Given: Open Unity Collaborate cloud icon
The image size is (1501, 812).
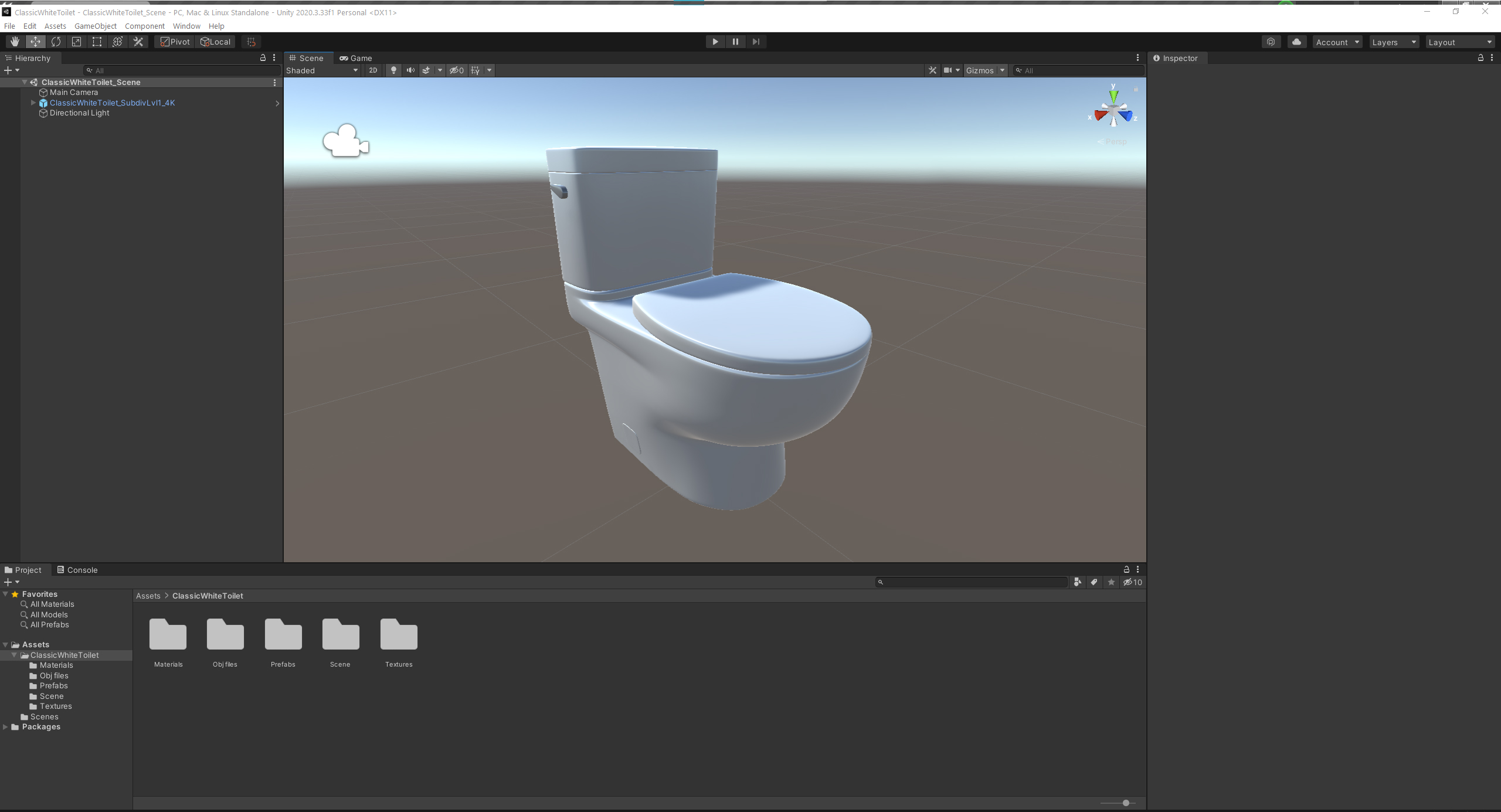Looking at the screenshot, I should [1296, 42].
